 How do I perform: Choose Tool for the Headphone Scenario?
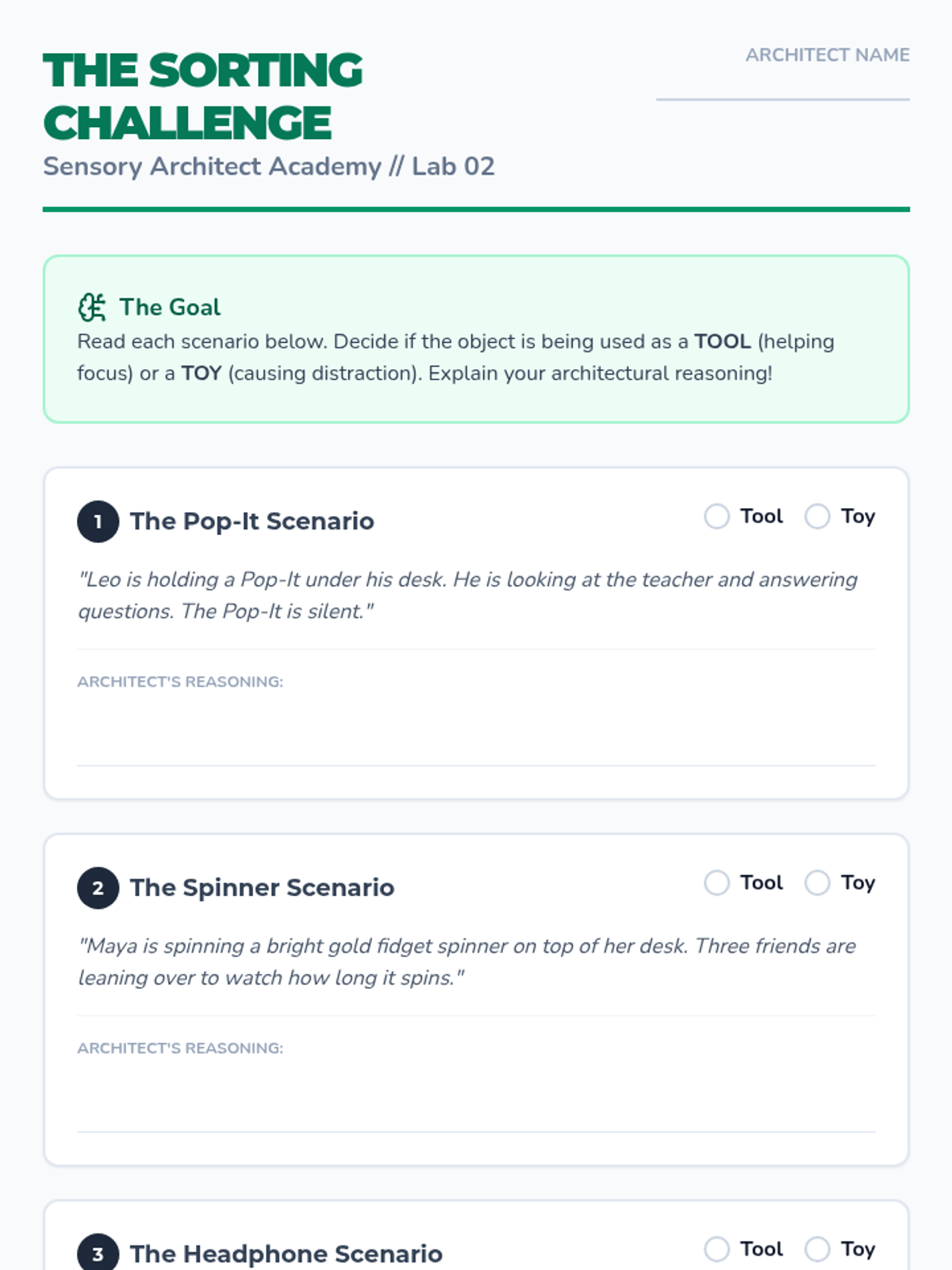pyautogui.click(x=716, y=1249)
